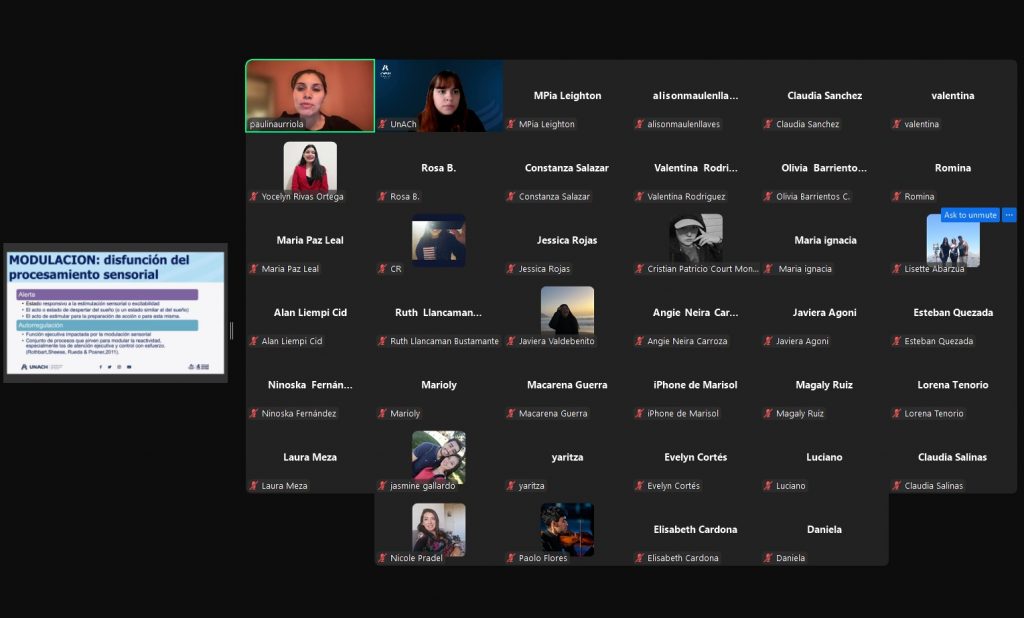This screenshot has height=618, width=1024.
Task: Select Nicole Pradel's profile photo tile
Action: (438, 527)
